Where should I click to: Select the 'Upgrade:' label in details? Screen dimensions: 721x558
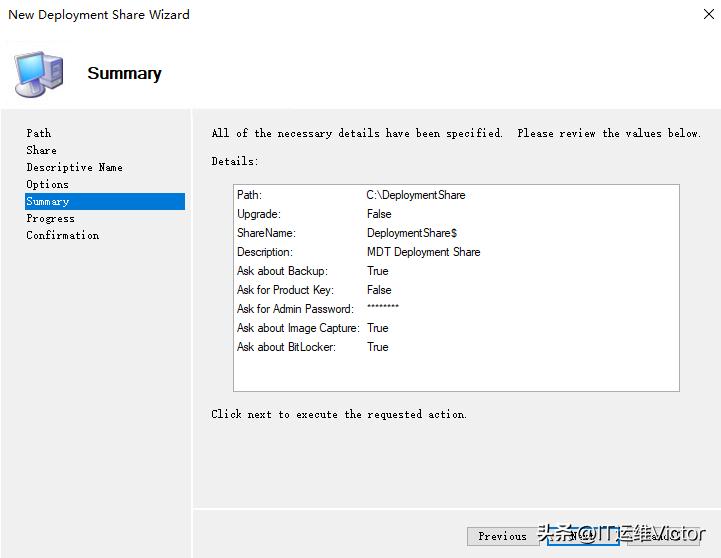tap(259, 214)
